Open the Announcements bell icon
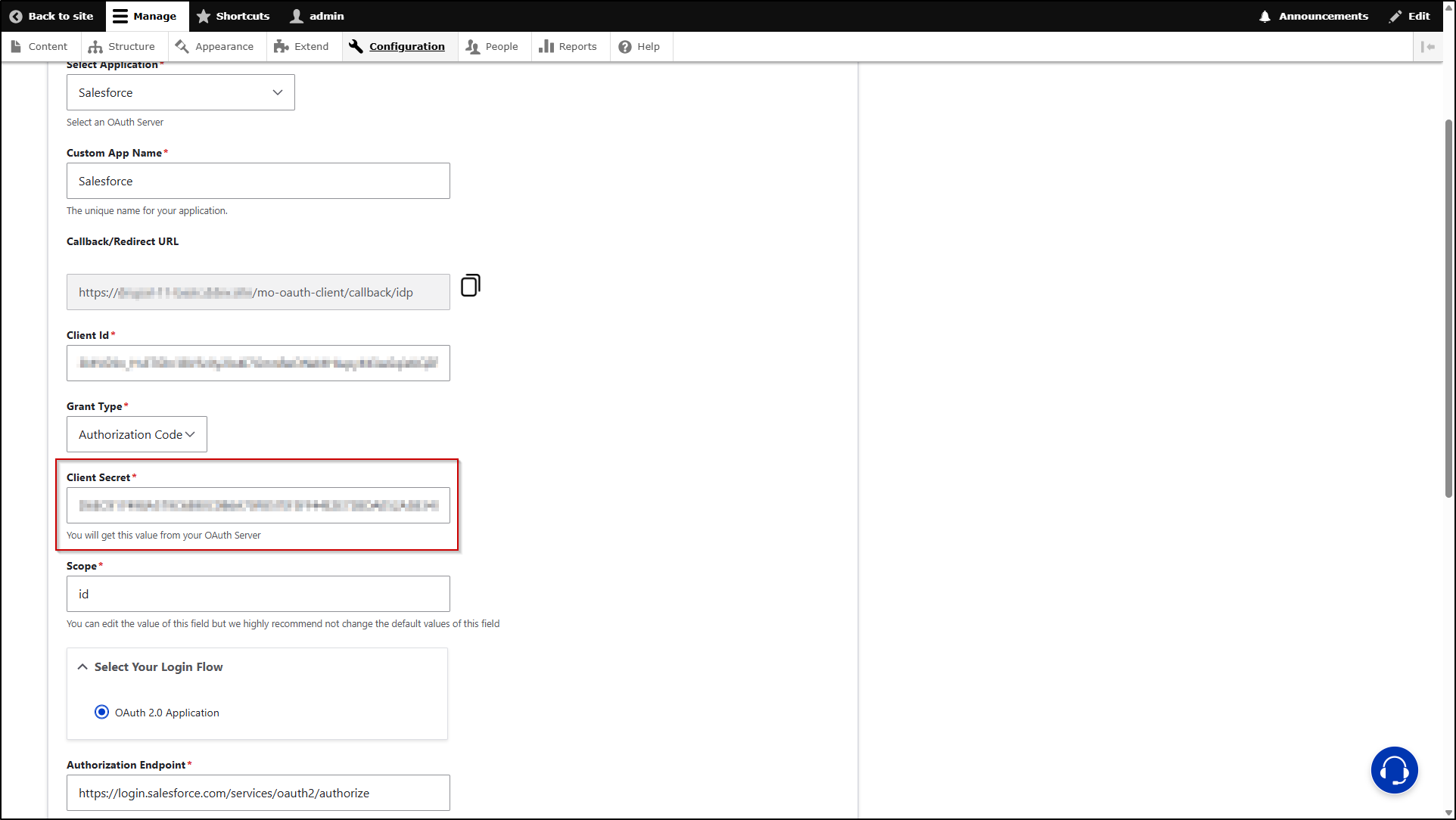The image size is (1456, 820). [1265, 15]
